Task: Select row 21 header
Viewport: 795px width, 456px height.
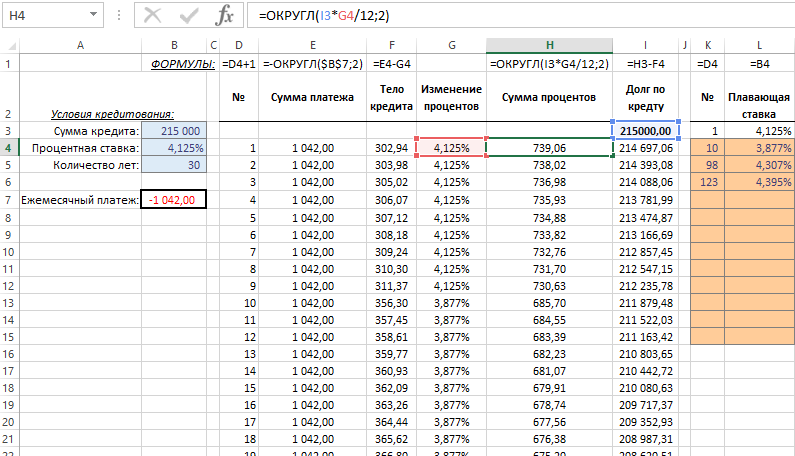Action: click(x=9, y=439)
